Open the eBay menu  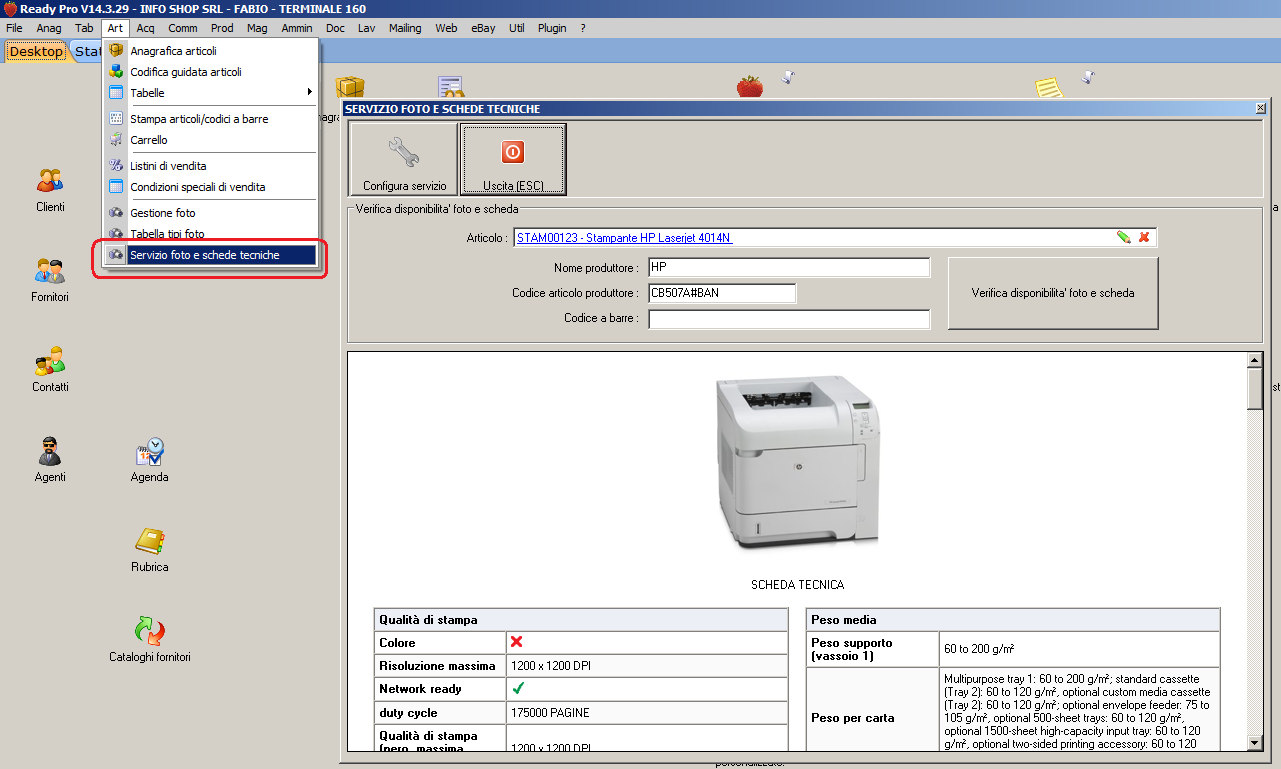483,28
